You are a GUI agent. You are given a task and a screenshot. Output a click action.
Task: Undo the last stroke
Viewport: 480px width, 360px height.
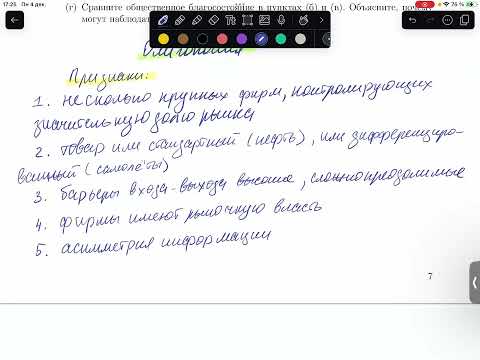pos(412,20)
